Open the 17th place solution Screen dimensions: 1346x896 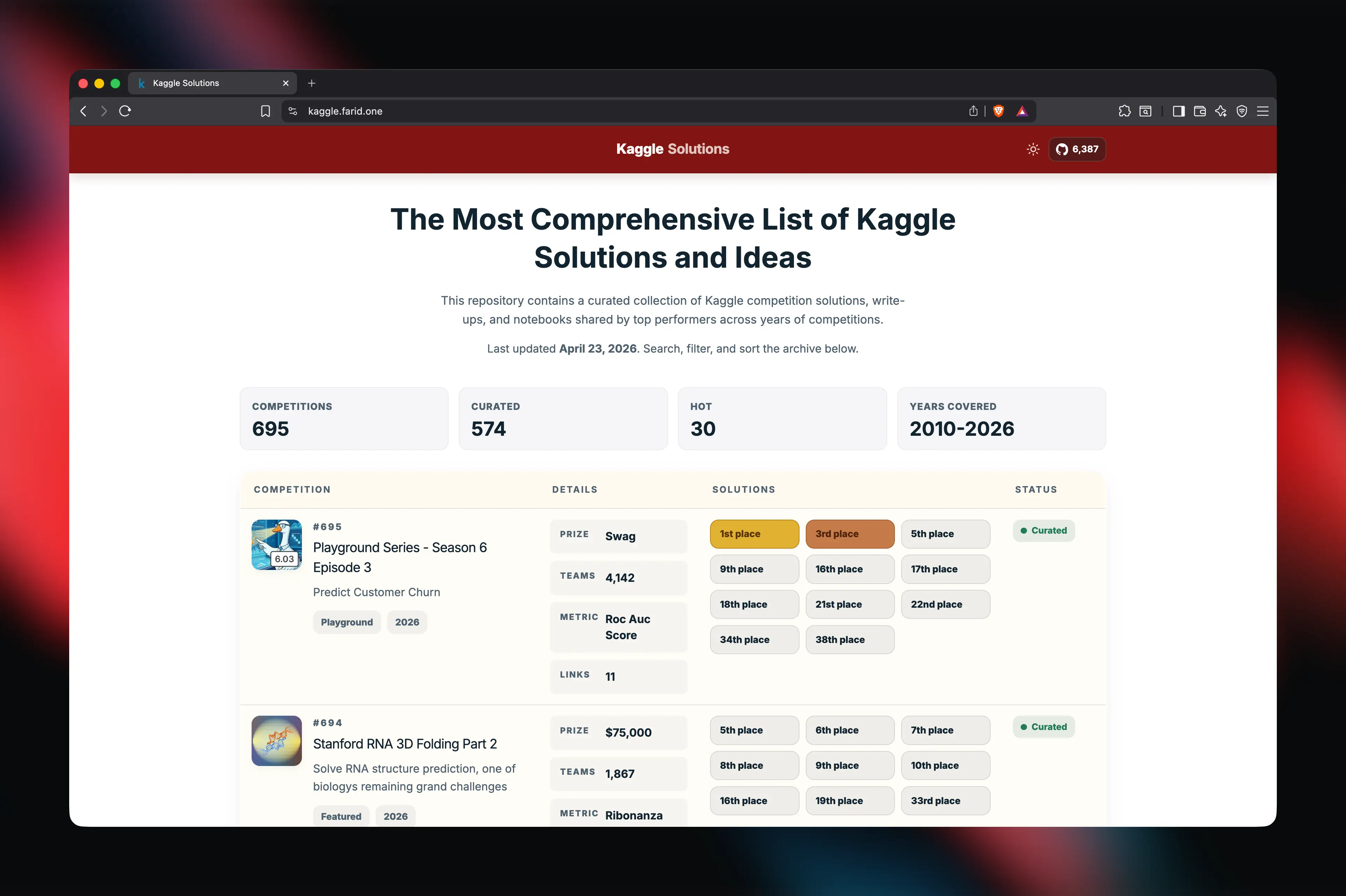coord(946,569)
